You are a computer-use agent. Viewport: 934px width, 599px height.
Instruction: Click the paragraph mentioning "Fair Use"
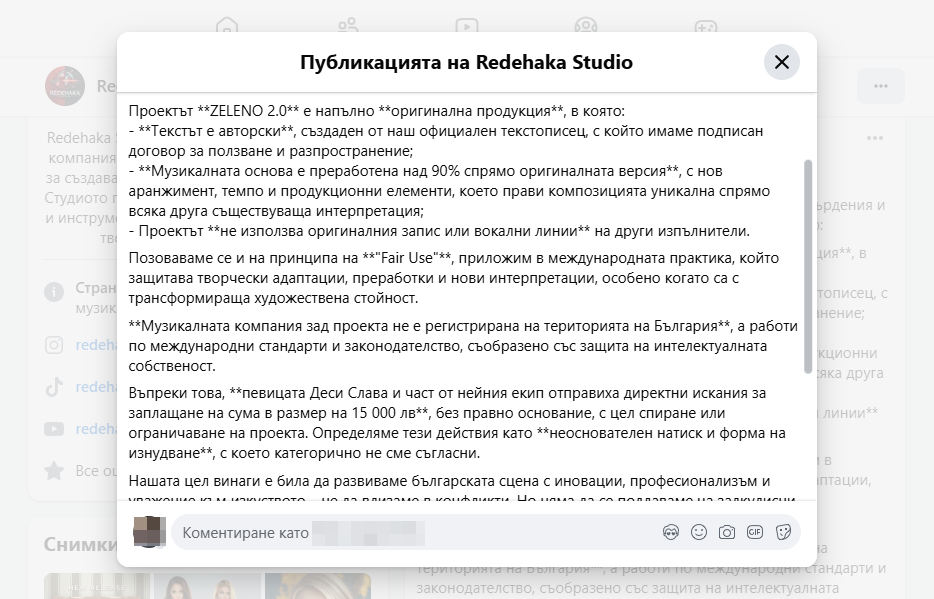(454, 278)
